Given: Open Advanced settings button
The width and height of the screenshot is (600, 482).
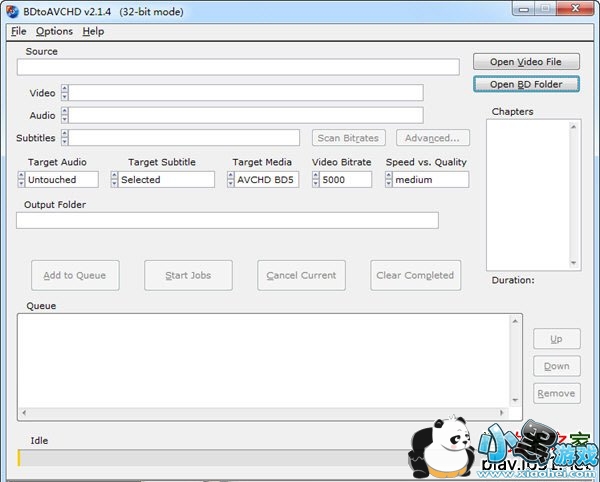Looking at the screenshot, I should [x=433, y=138].
